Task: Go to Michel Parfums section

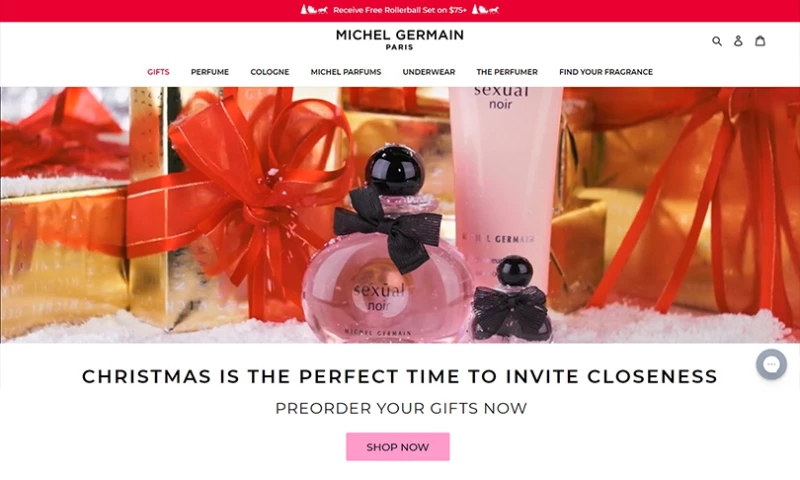Action: click(346, 72)
